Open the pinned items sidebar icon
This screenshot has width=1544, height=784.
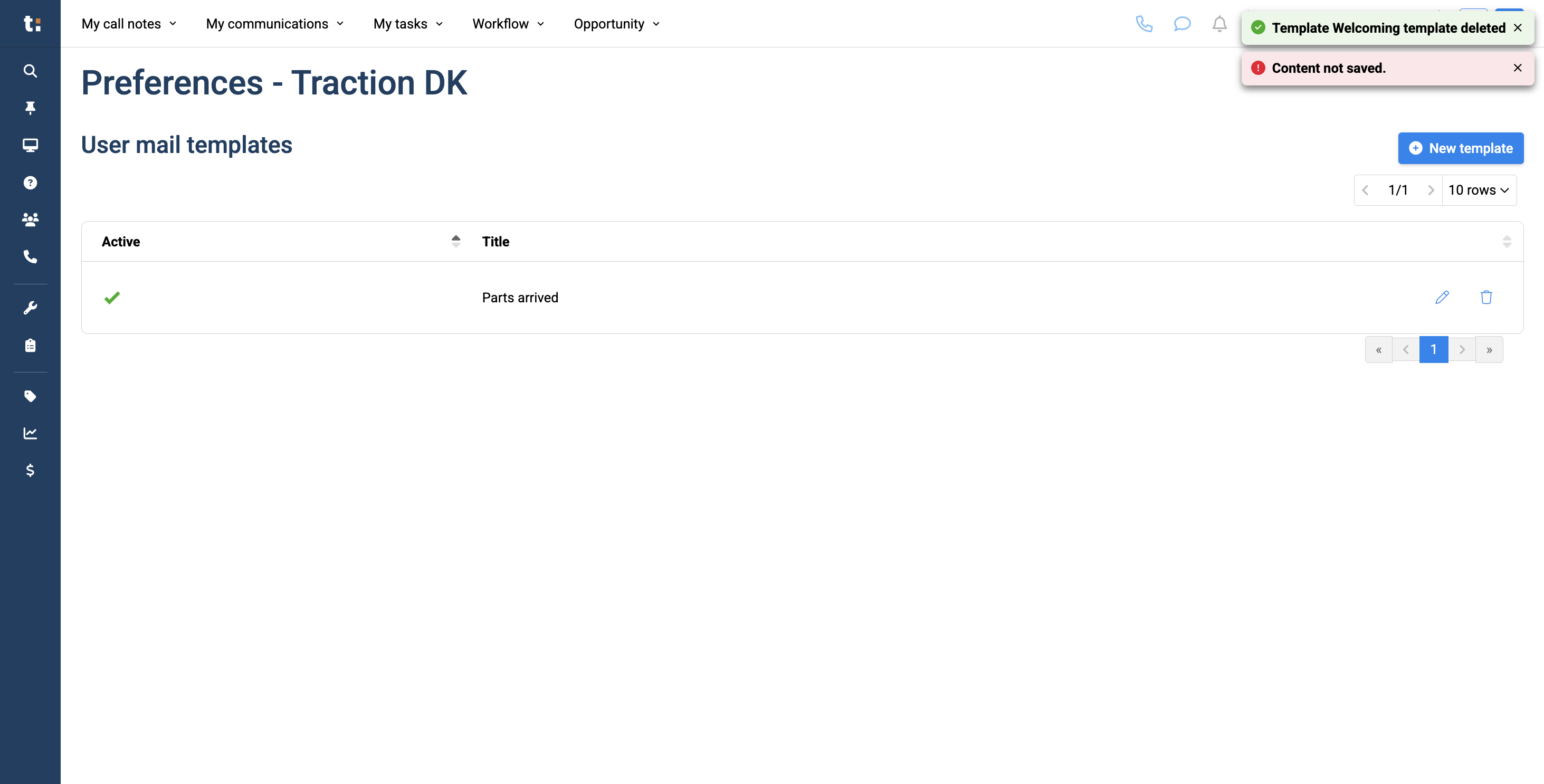click(30, 108)
